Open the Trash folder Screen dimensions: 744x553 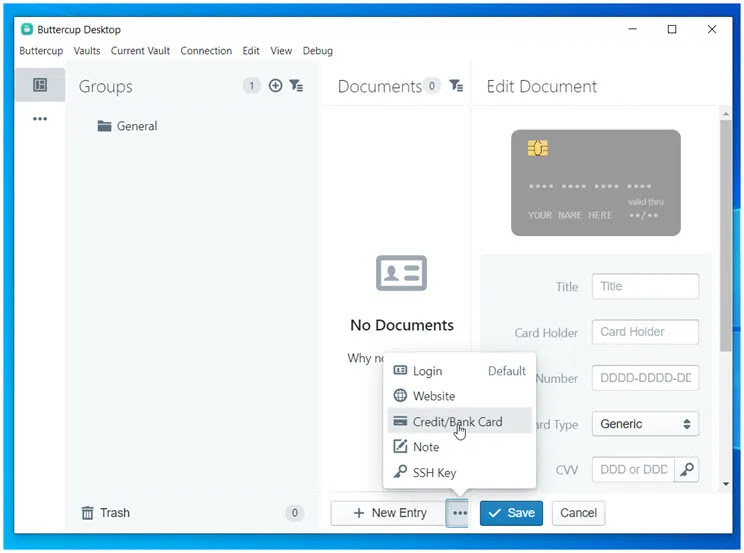(x=105, y=513)
